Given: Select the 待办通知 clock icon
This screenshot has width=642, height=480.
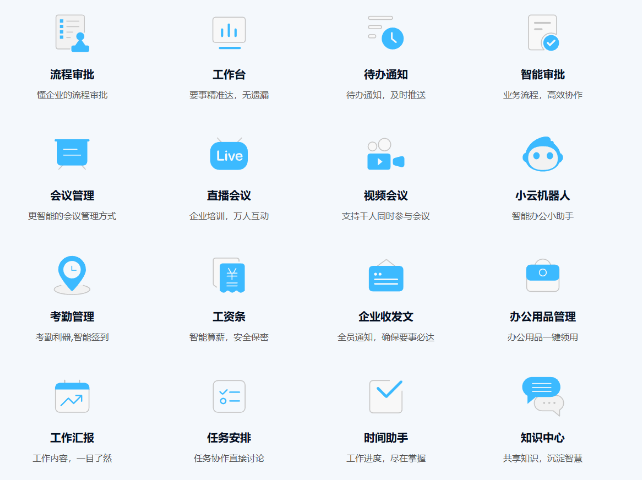Looking at the screenshot, I should click(x=385, y=33).
